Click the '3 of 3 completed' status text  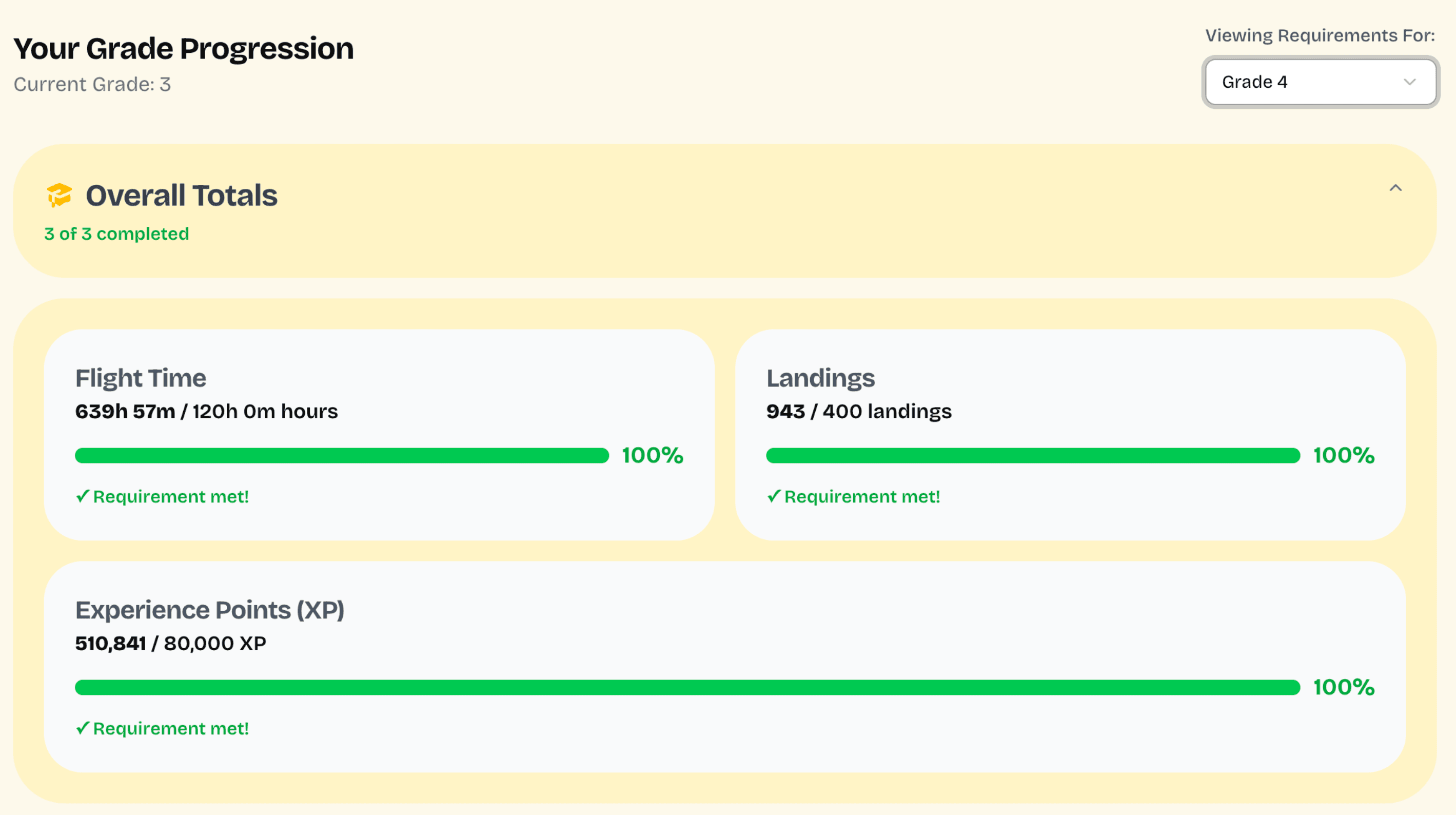coord(116,234)
